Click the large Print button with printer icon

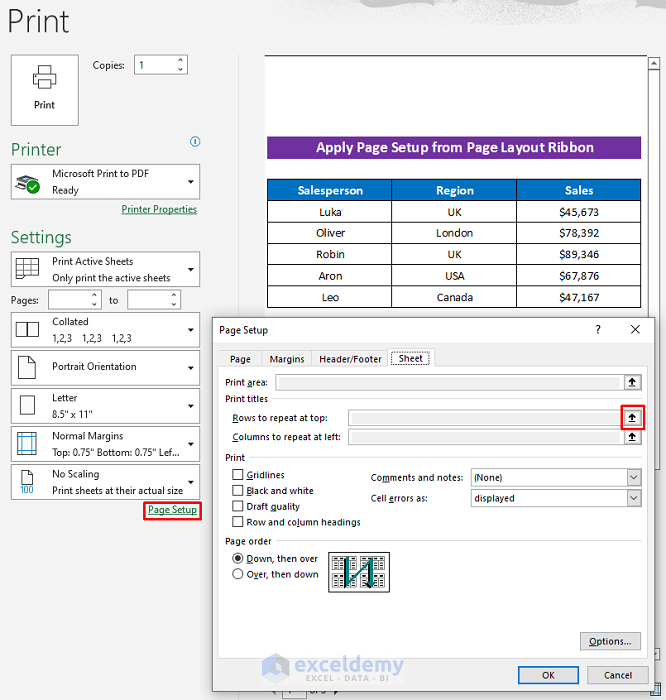[45, 90]
